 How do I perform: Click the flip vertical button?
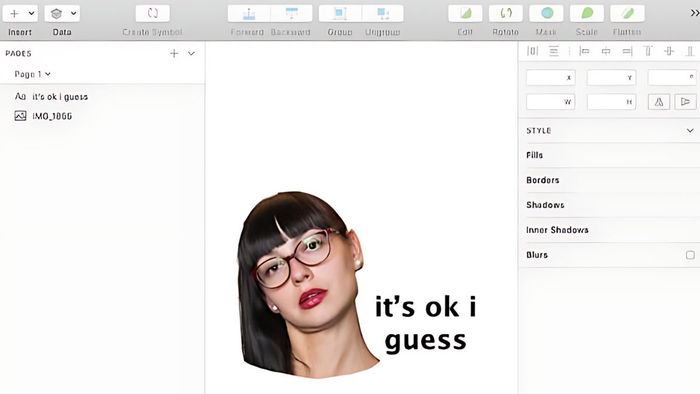[685, 102]
